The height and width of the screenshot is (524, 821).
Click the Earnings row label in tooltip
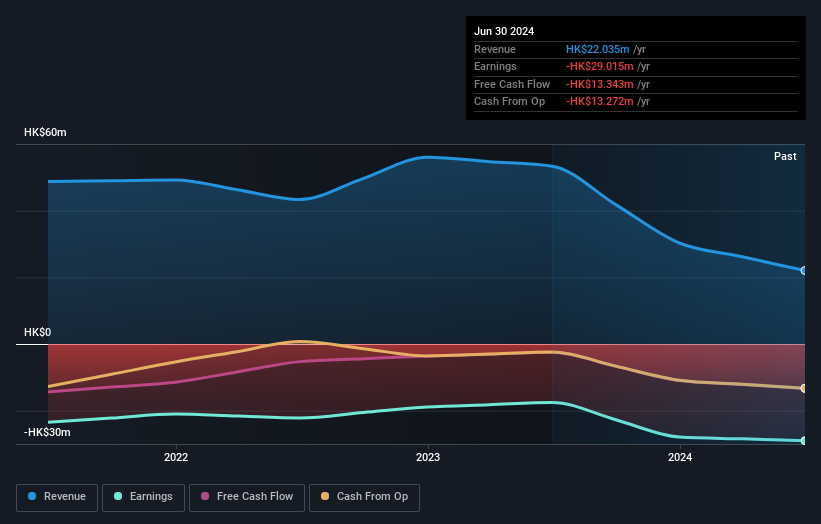tap(495, 66)
